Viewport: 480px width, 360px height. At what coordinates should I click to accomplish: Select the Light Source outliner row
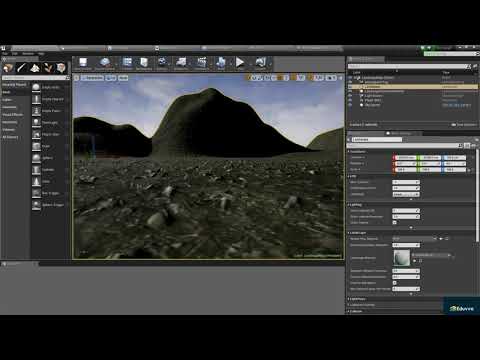pyautogui.click(x=413, y=96)
